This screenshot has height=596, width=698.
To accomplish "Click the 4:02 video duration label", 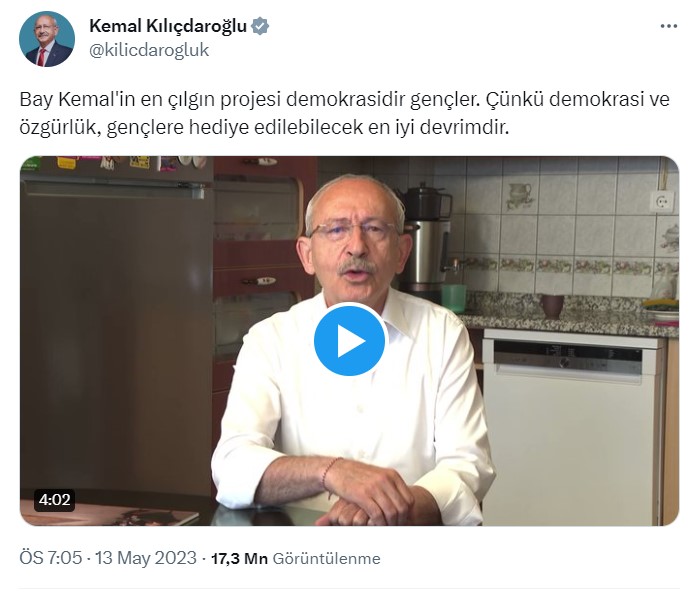I will (x=54, y=500).
